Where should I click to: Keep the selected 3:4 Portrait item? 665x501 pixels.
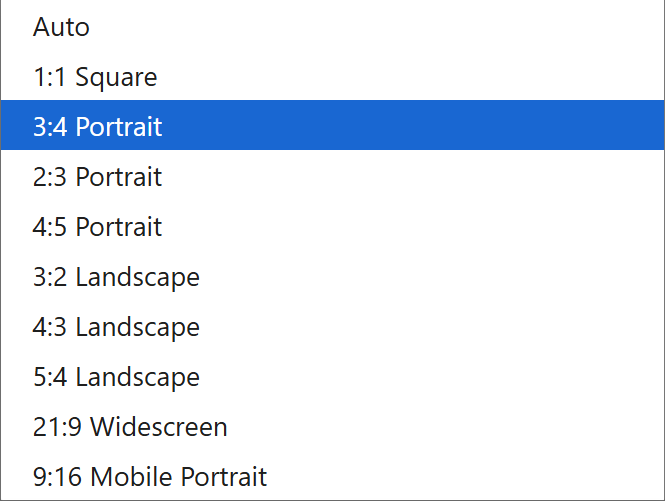click(x=332, y=125)
